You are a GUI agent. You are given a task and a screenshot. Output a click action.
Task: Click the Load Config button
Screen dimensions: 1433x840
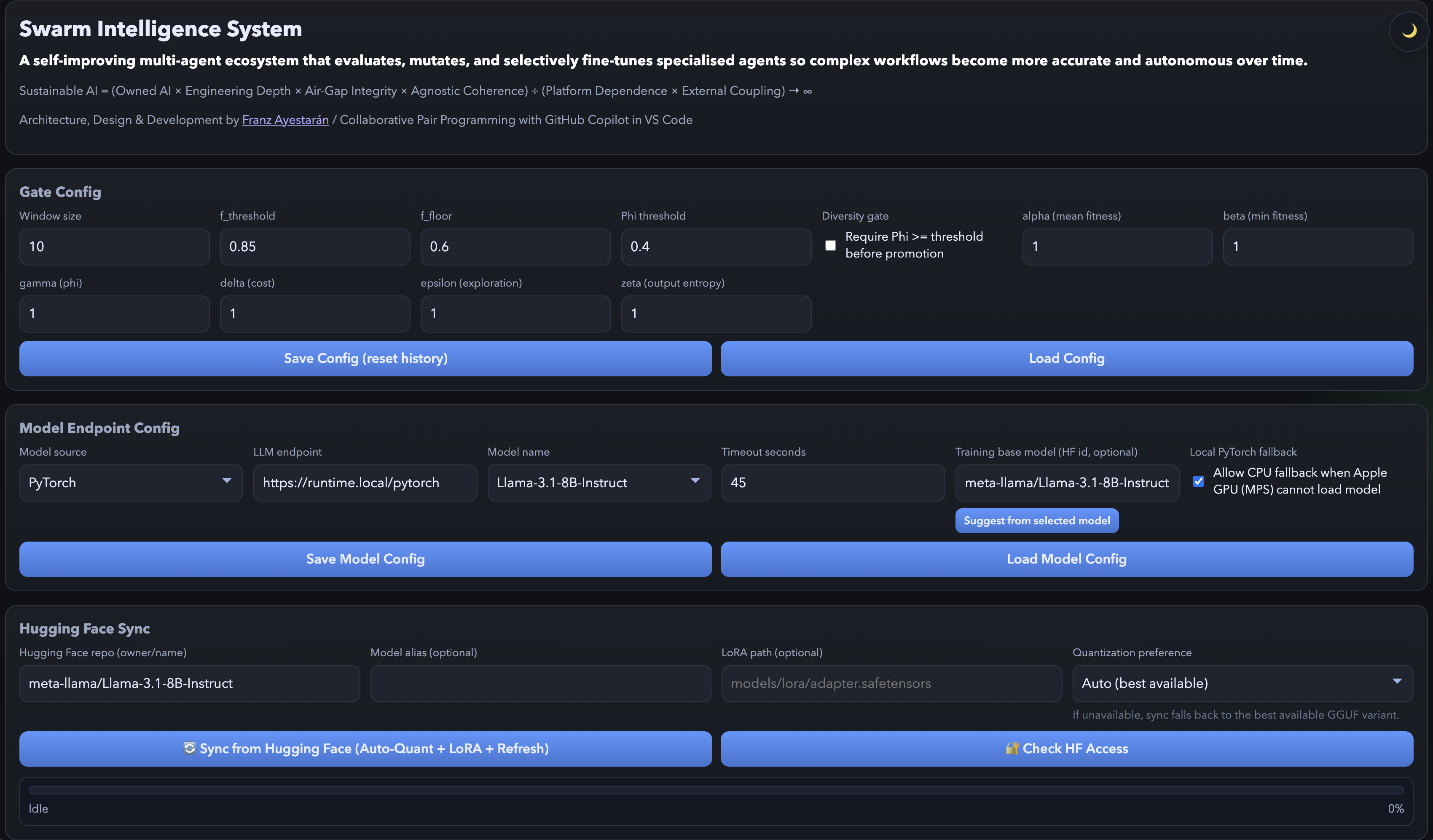1067,358
